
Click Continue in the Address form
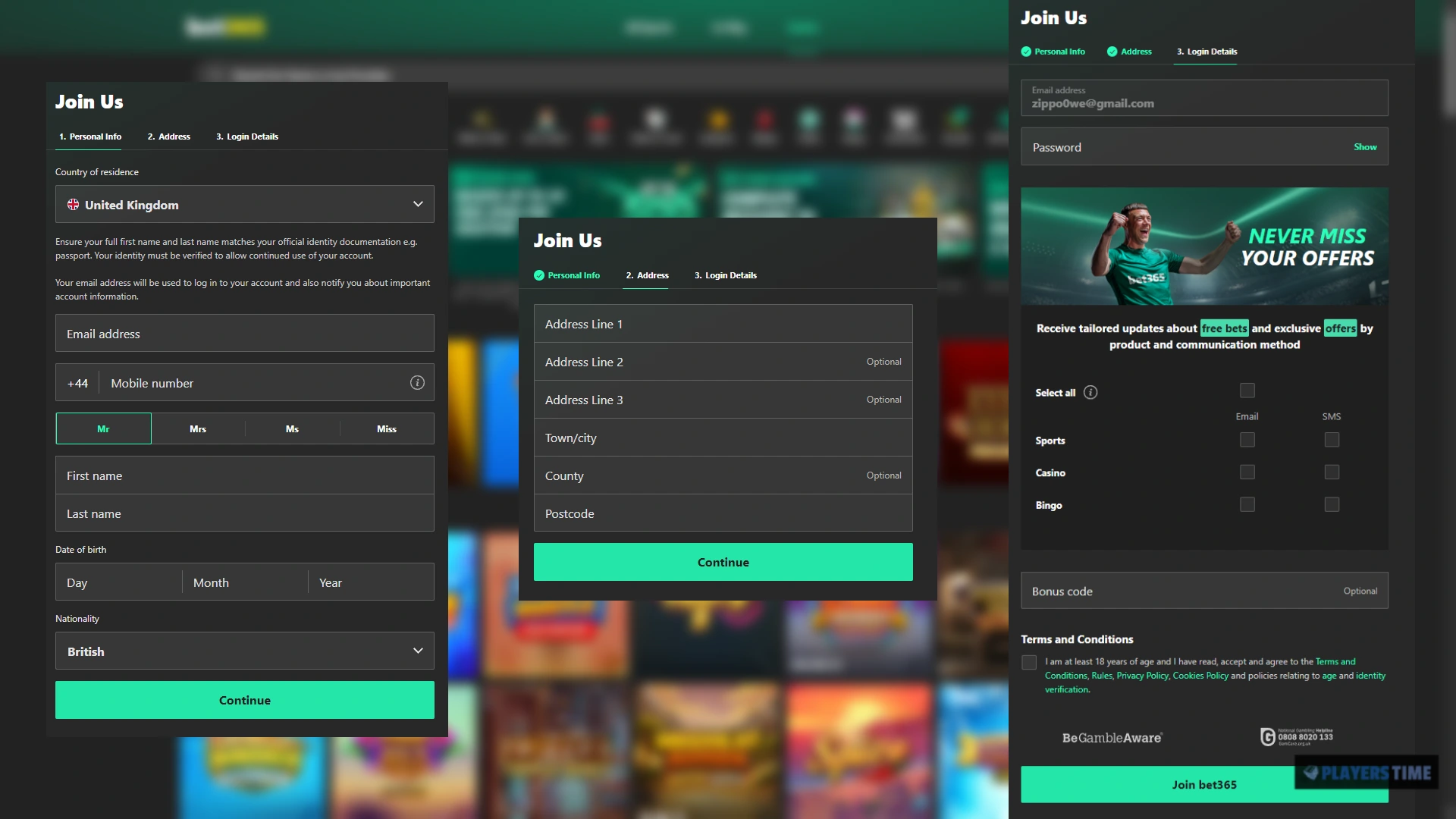click(x=723, y=562)
